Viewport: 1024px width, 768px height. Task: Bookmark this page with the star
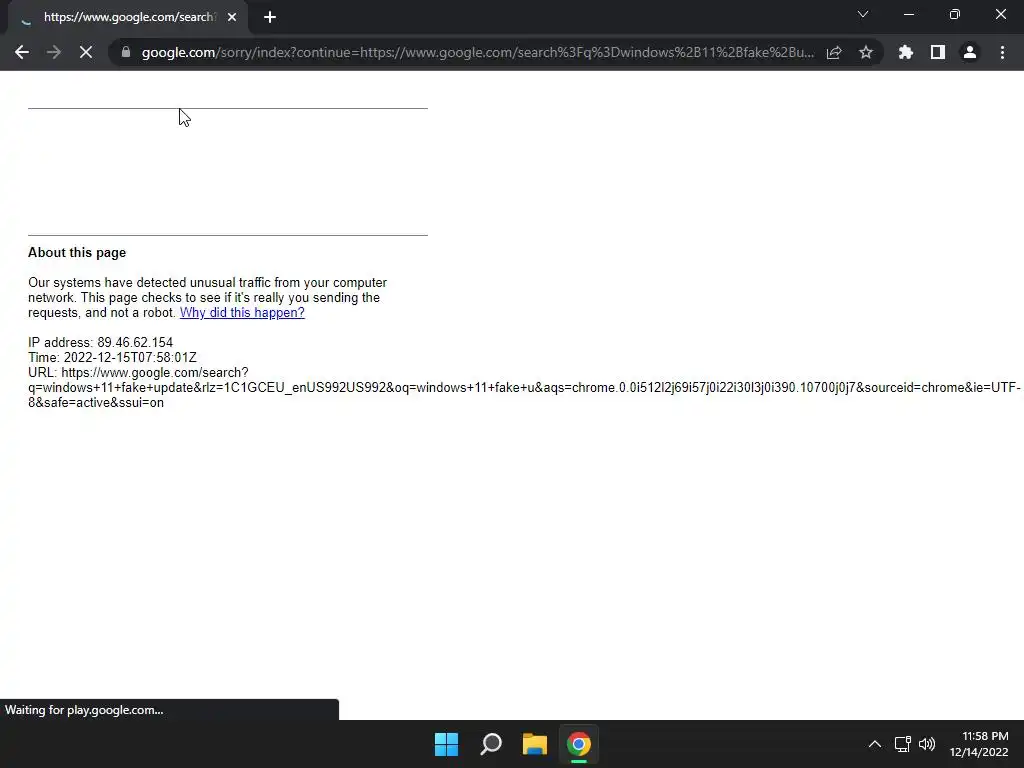[866, 52]
